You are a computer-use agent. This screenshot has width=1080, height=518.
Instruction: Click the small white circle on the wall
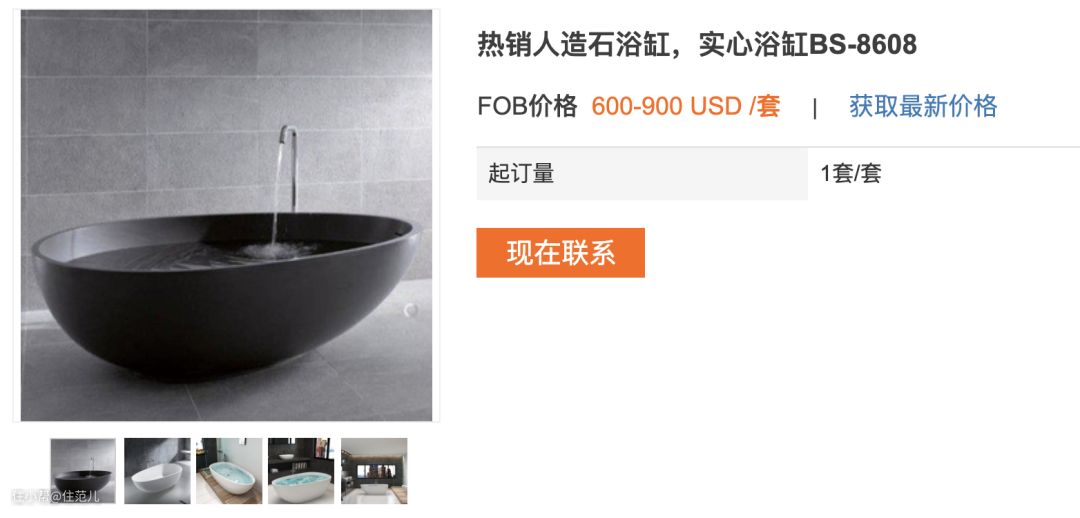click(x=411, y=310)
